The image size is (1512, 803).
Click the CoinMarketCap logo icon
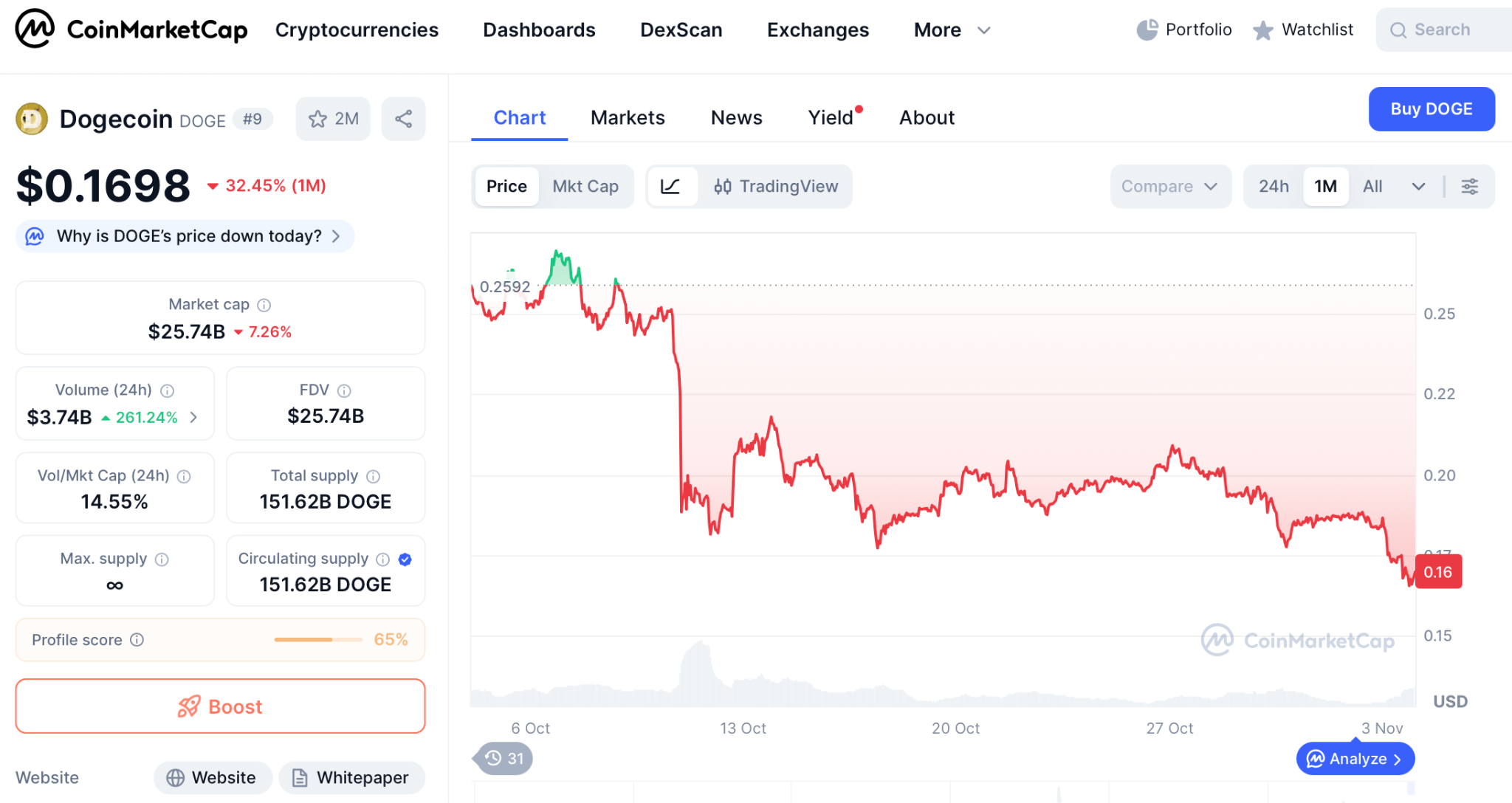[x=35, y=29]
